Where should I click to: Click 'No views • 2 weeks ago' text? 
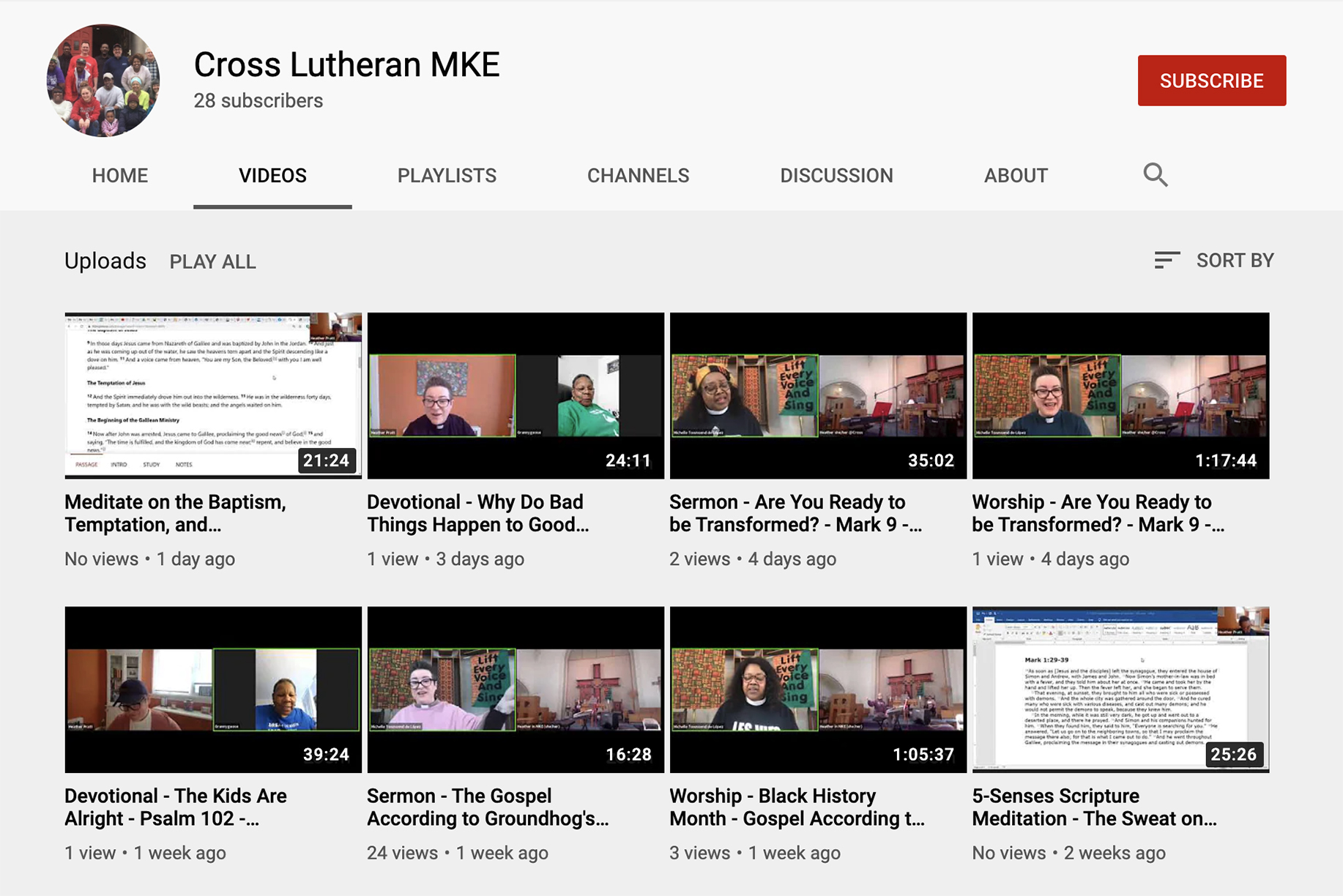pyautogui.click(x=1068, y=853)
